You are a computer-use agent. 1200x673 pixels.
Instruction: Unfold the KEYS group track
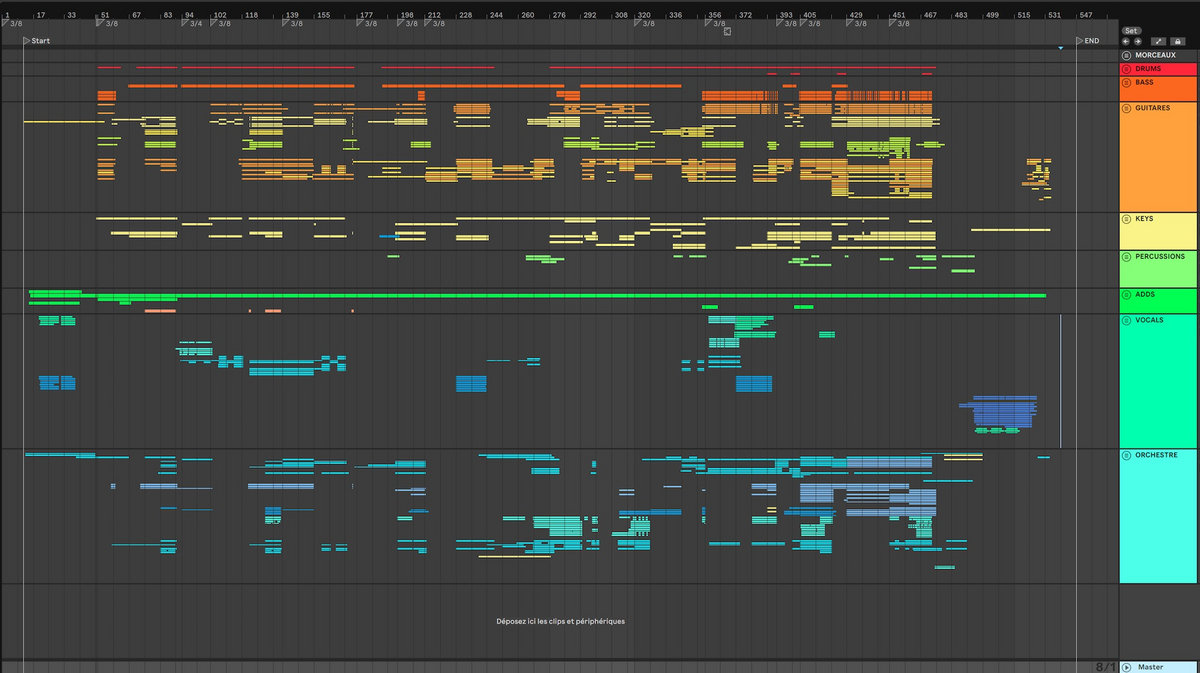point(1126,218)
